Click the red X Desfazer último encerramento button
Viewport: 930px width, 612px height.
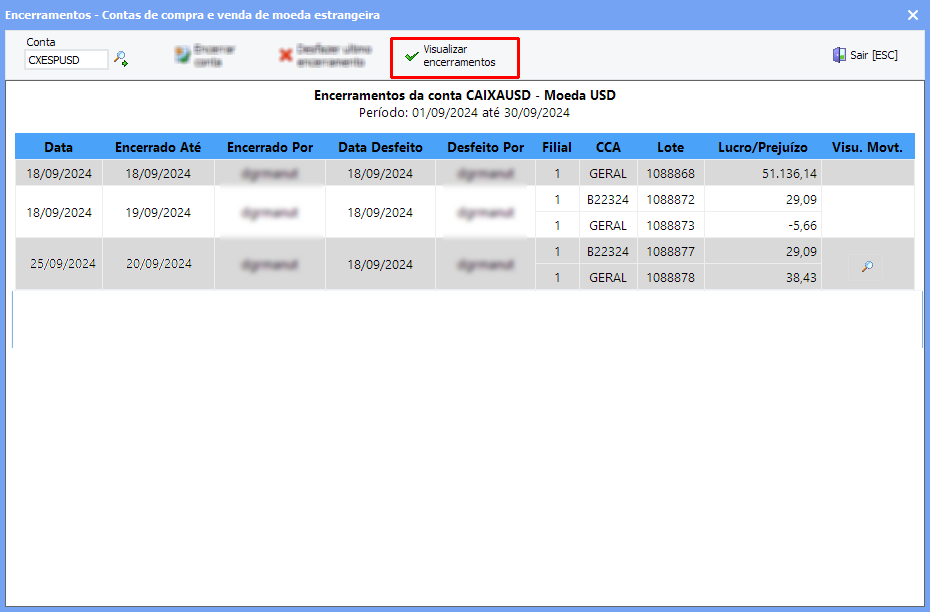click(x=325, y=56)
